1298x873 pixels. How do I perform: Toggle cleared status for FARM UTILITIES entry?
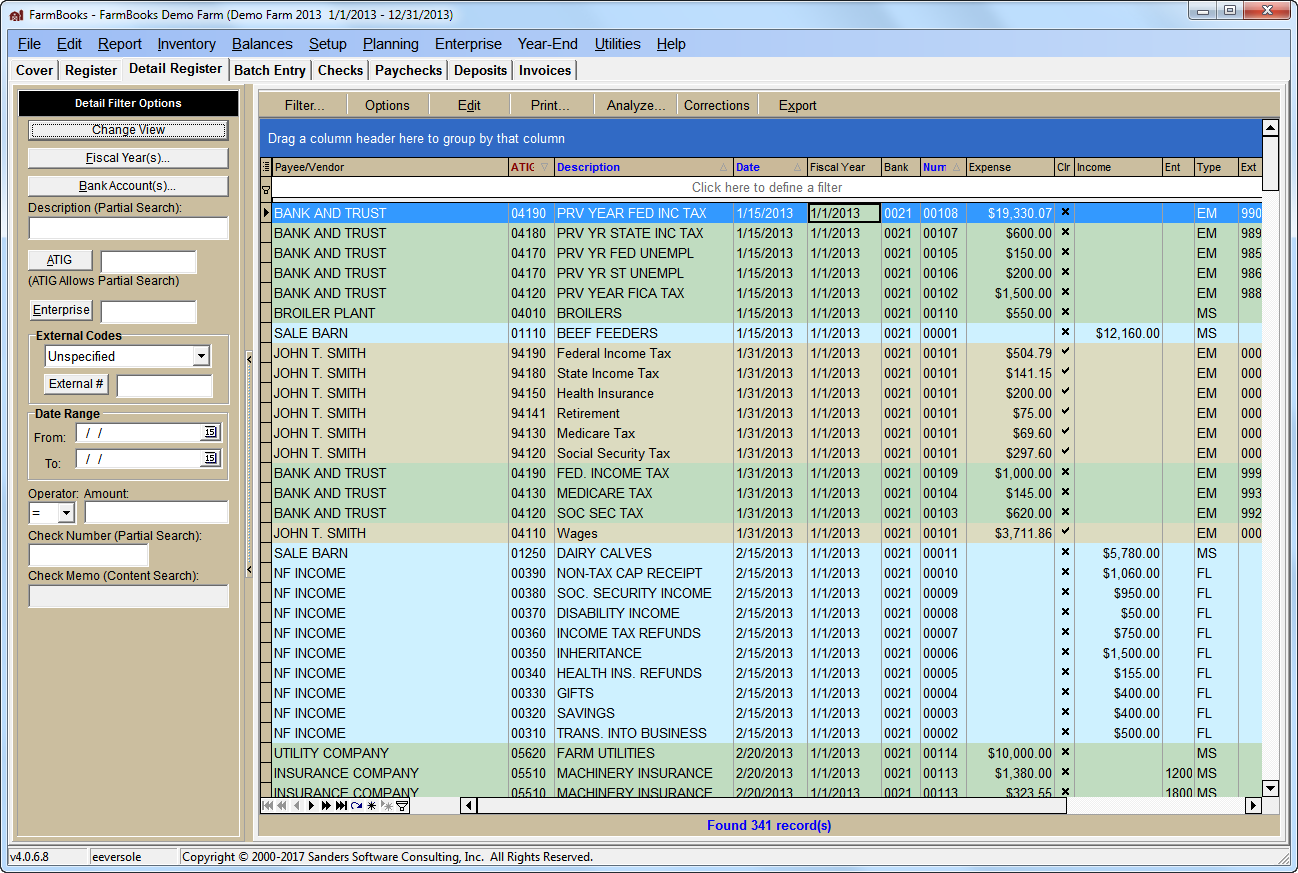point(1064,753)
